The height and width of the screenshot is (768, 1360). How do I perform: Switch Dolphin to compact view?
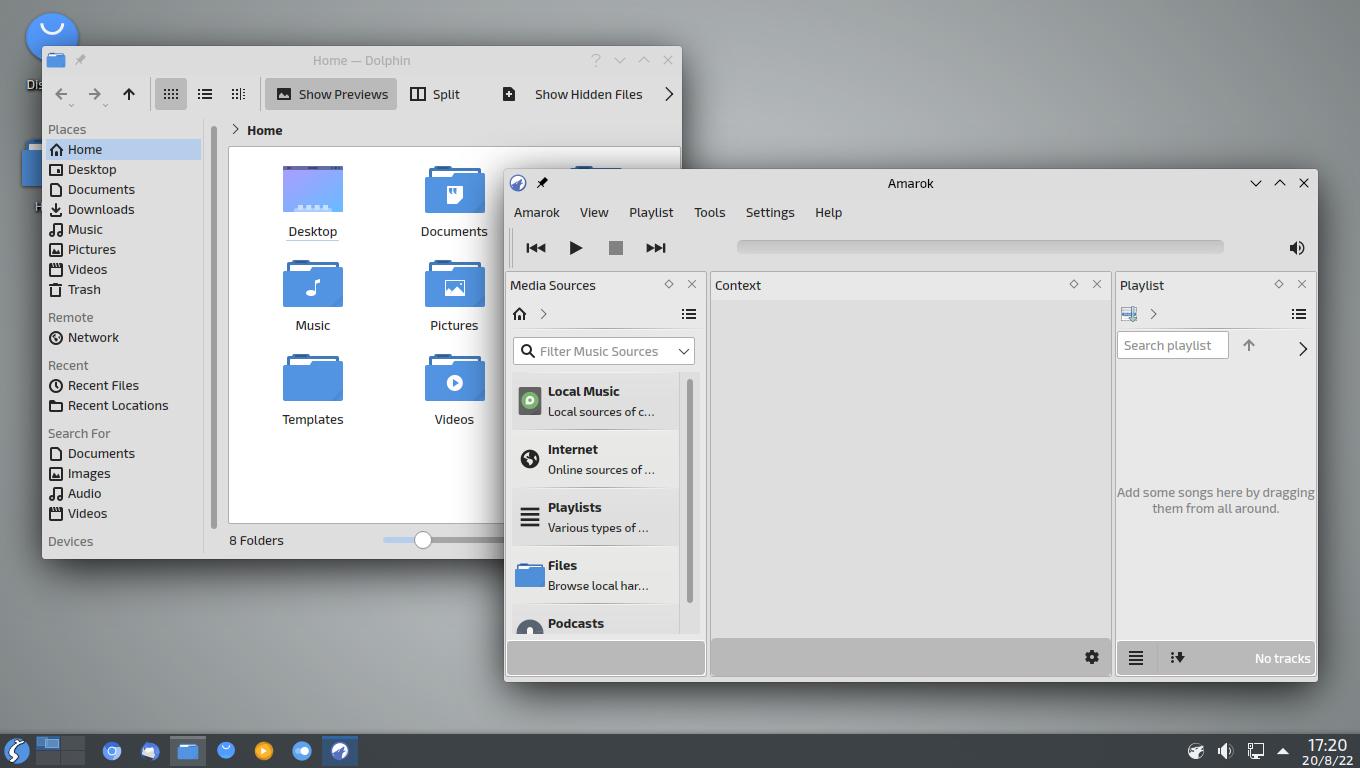click(205, 94)
